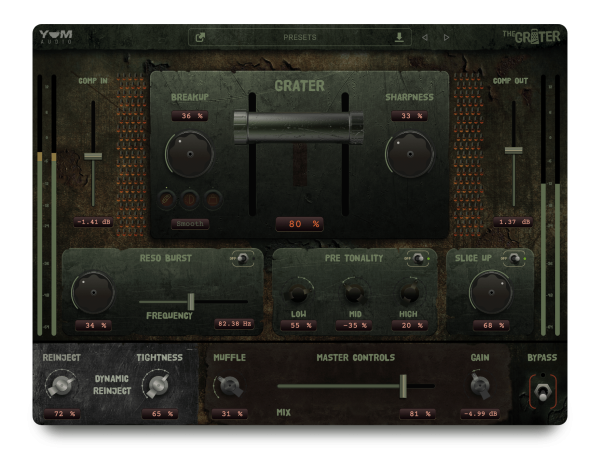The width and height of the screenshot is (600, 459).
Task: Click the Comp Out fader handle
Action: [x=514, y=150]
